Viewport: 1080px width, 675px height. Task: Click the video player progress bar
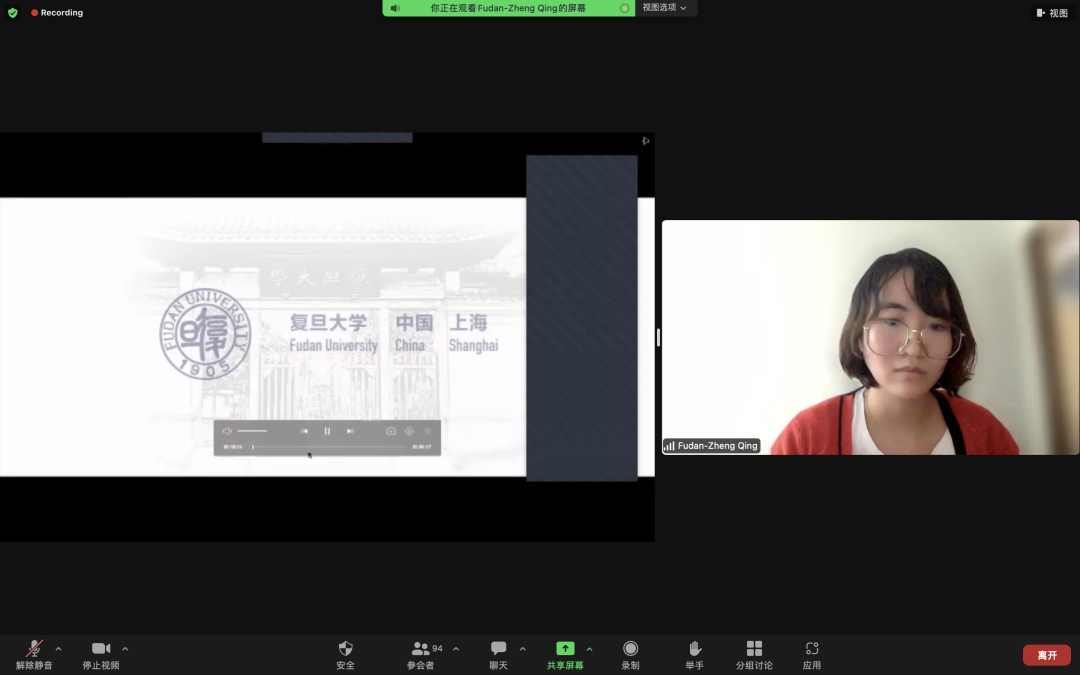coord(329,447)
